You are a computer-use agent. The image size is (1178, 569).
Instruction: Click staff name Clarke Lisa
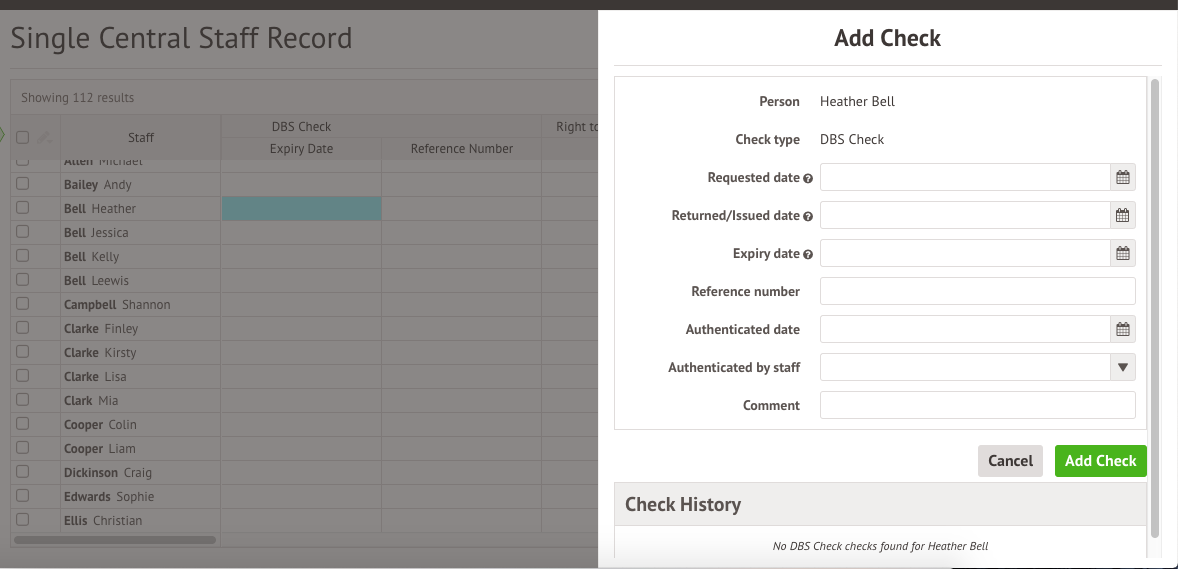pyautogui.click(x=95, y=377)
